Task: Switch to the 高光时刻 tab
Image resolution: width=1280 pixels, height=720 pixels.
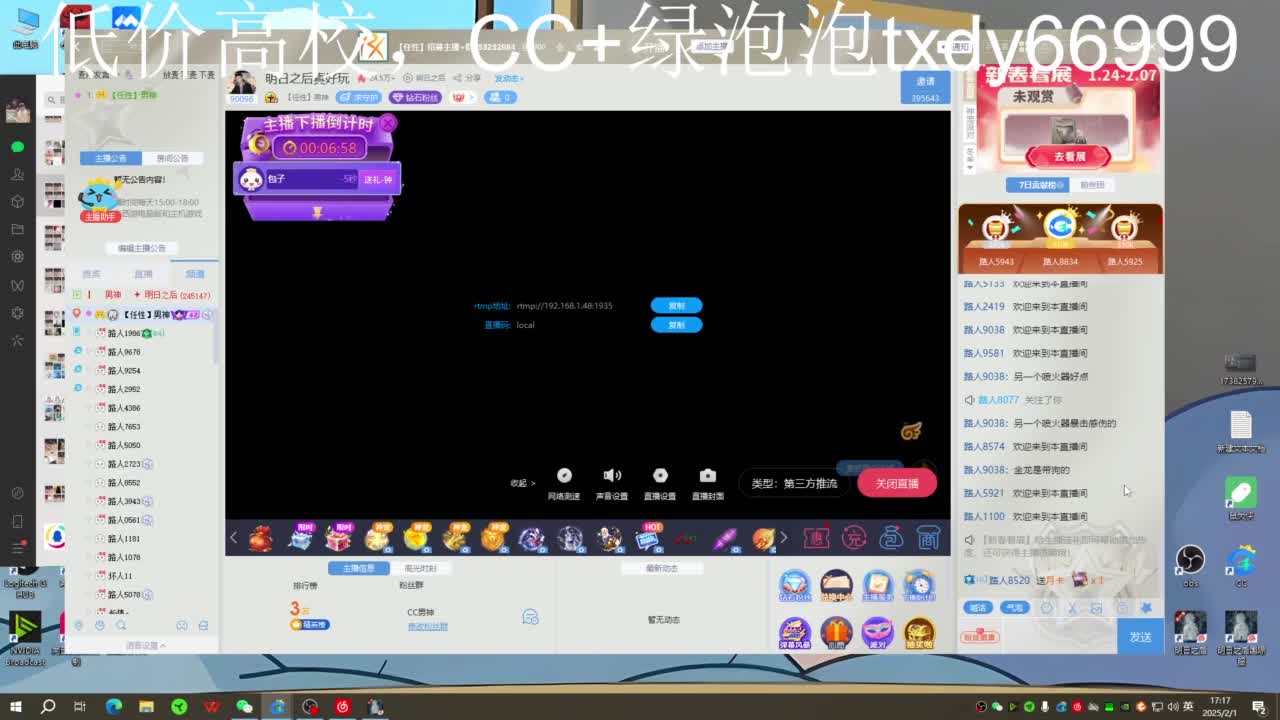Action: [x=420, y=568]
